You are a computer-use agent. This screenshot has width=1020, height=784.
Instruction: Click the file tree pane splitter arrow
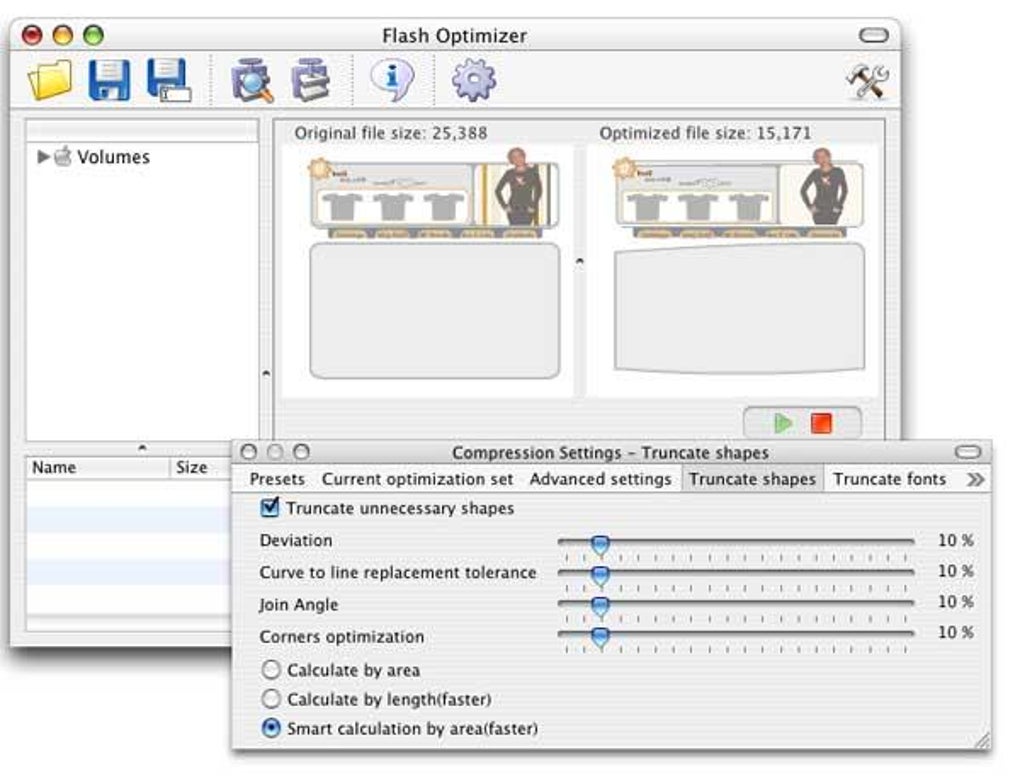tap(265, 373)
